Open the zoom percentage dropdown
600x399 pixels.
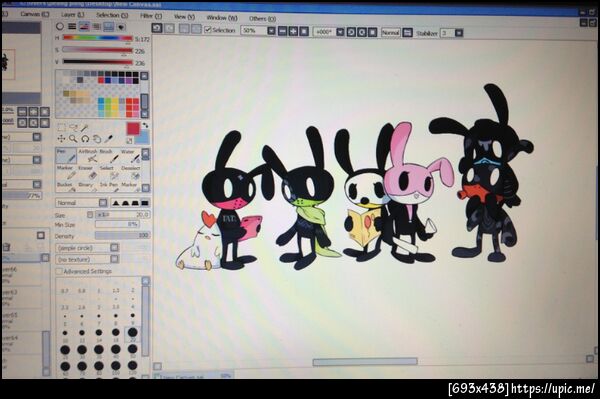tap(271, 31)
